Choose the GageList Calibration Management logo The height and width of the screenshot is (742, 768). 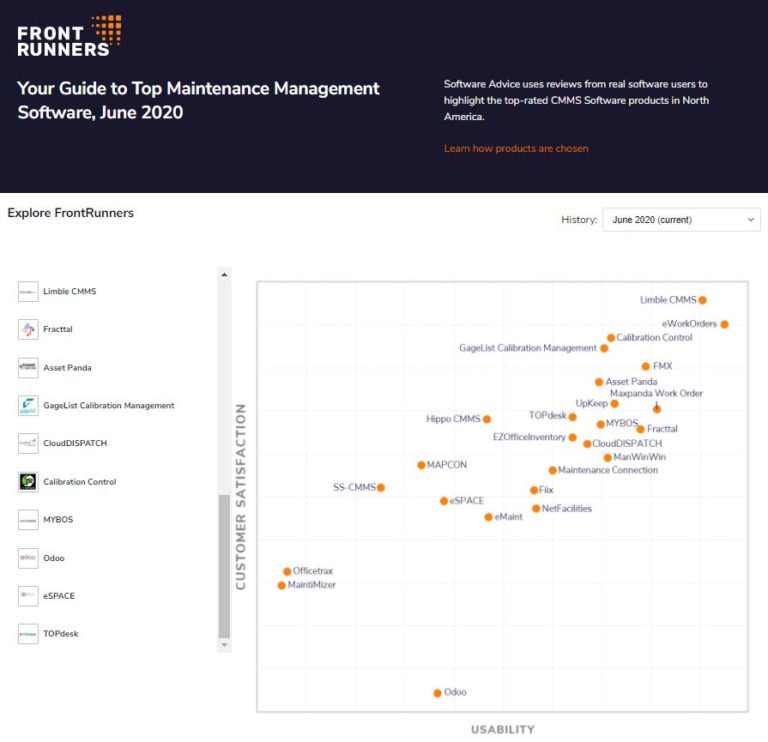point(28,406)
